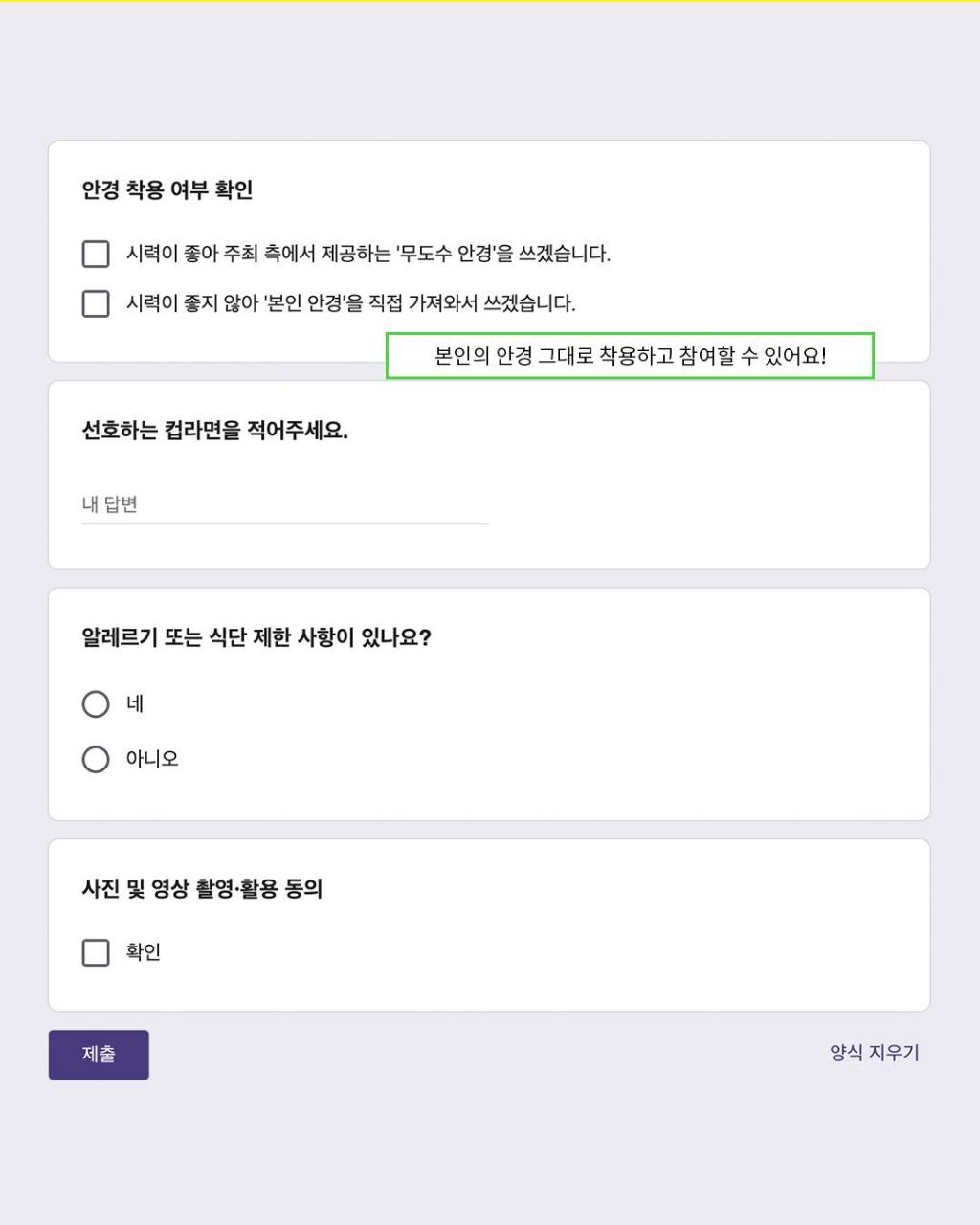Select the 아니오 radio button

click(x=96, y=759)
